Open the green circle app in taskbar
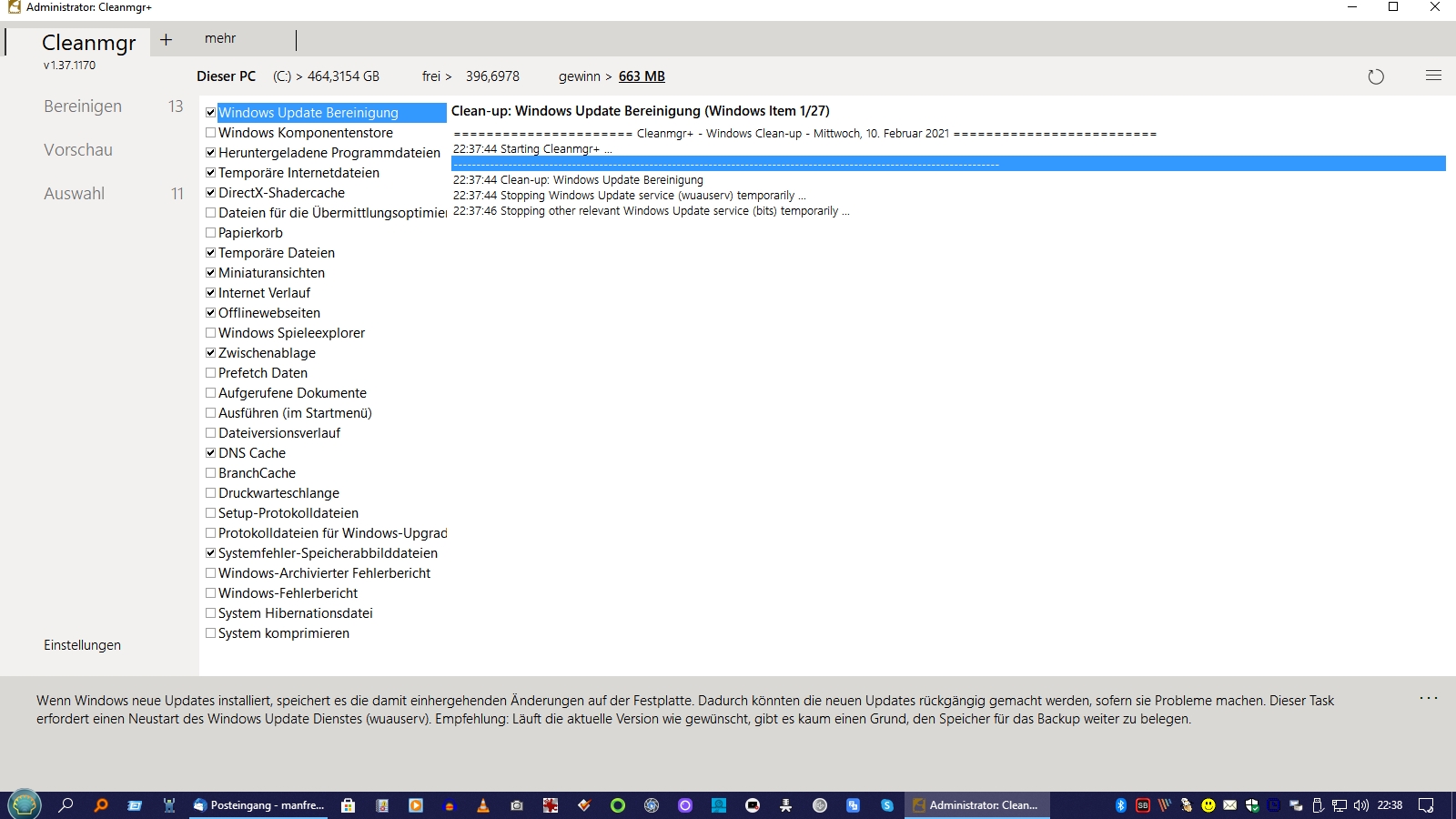 click(618, 805)
